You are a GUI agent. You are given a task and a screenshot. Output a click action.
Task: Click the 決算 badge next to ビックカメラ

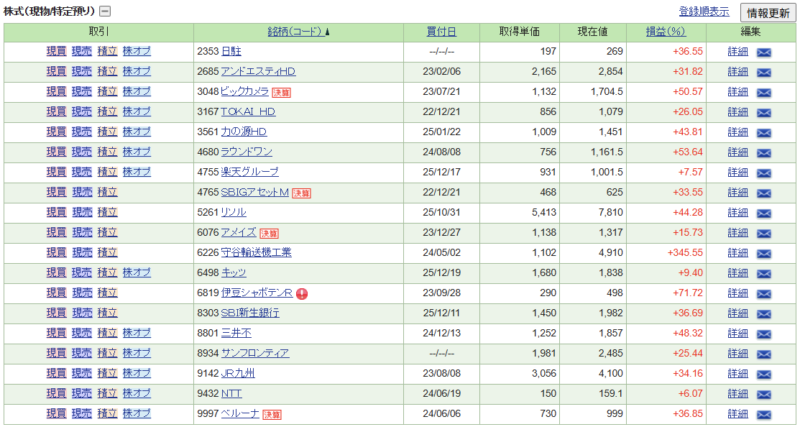[282, 91]
